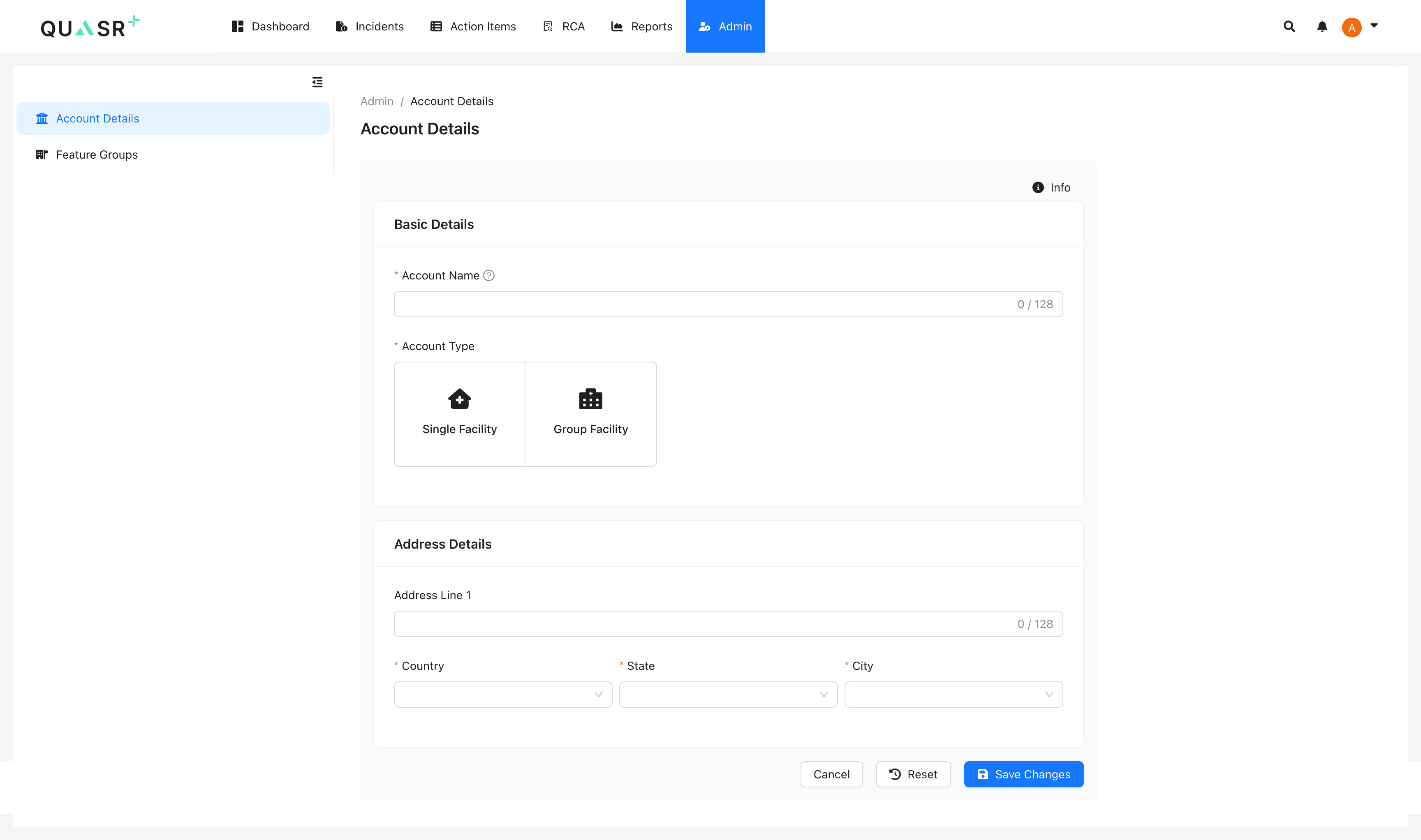Collapse the sidebar using the indent icon
Viewport: 1421px width, 840px height.
(317, 81)
